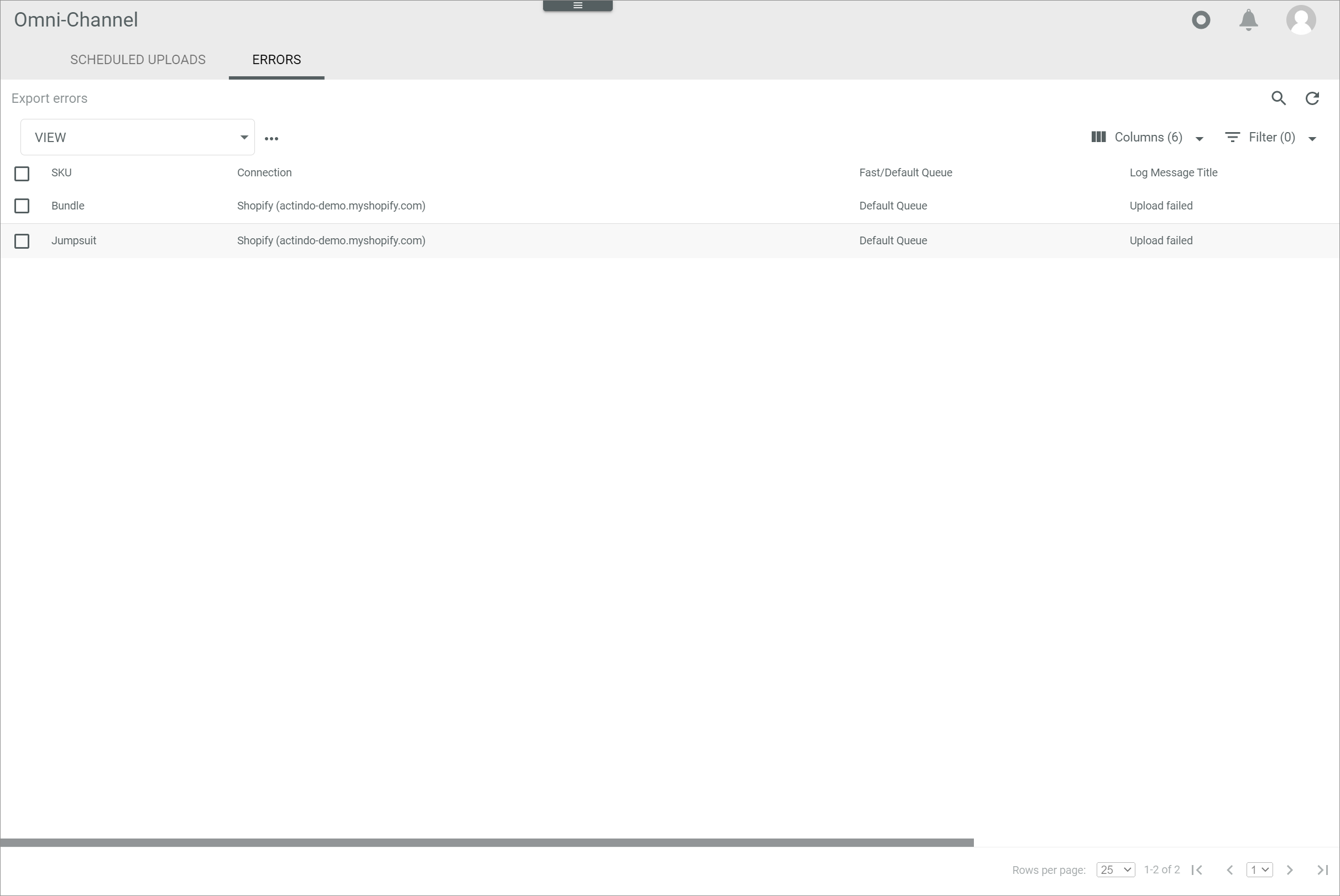
Task: Open the VIEW dropdown
Action: pos(138,137)
